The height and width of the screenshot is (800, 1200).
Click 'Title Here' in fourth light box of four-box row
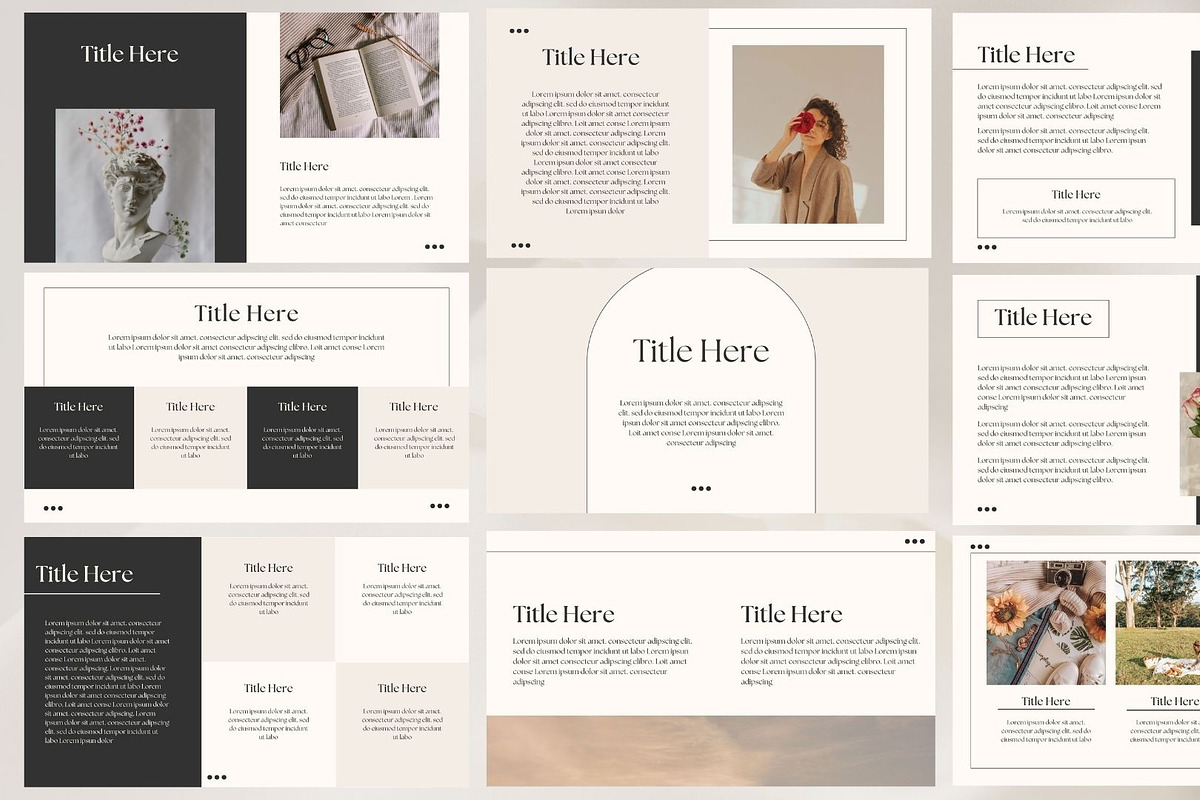coord(414,407)
